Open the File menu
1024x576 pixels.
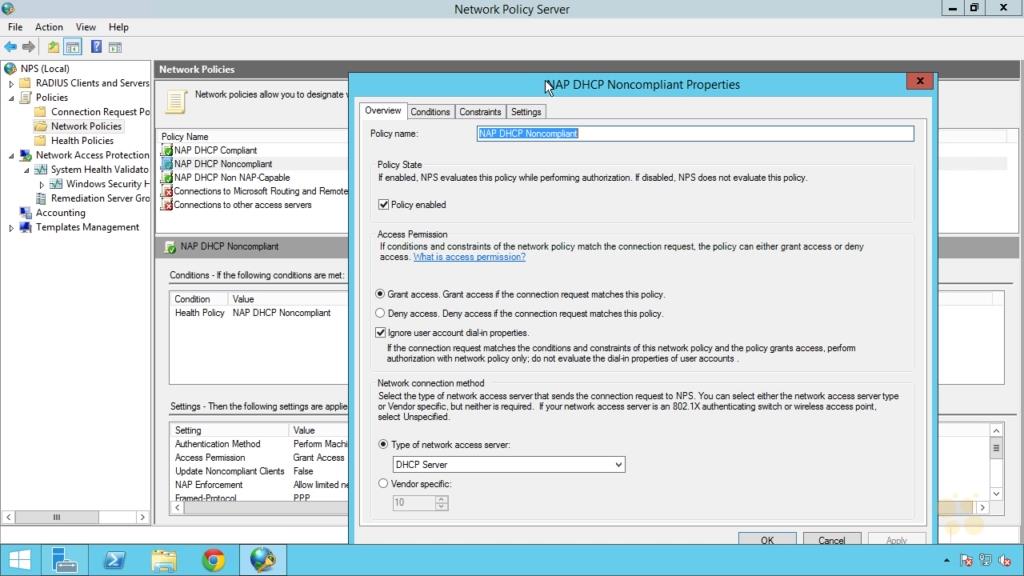tap(15, 27)
